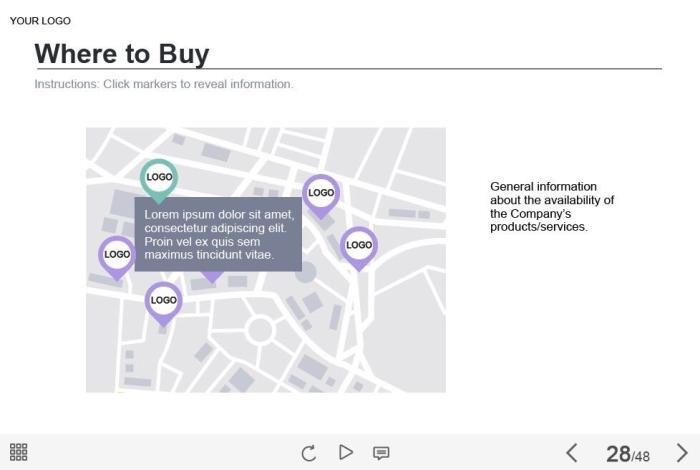Screen dimensions: 700x470
Task: Advance with the next slide arrow
Action: pos(682,453)
